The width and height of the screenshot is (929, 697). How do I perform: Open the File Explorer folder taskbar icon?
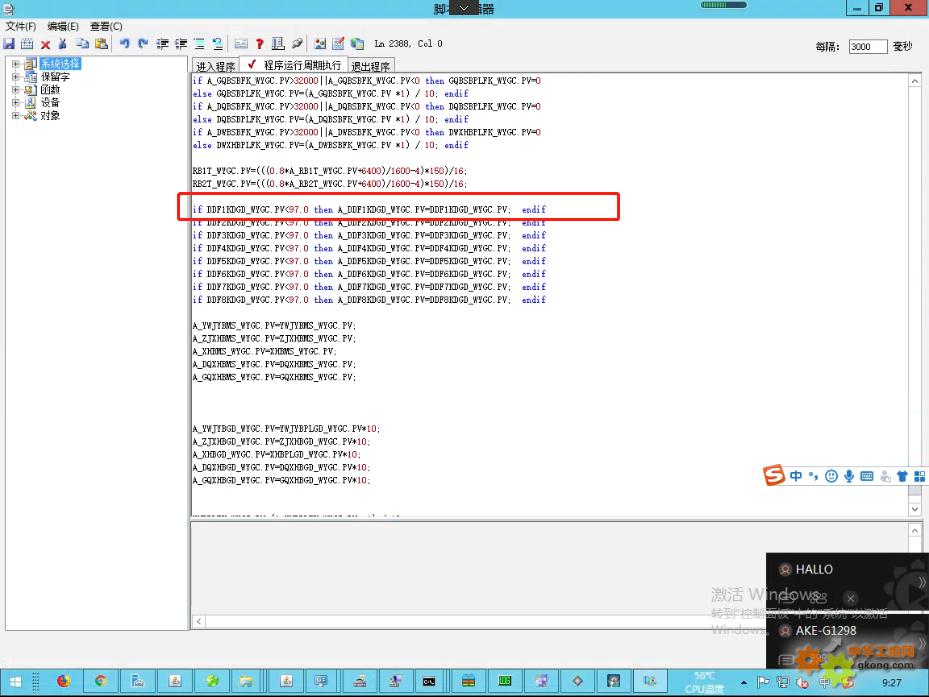[246, 682]
